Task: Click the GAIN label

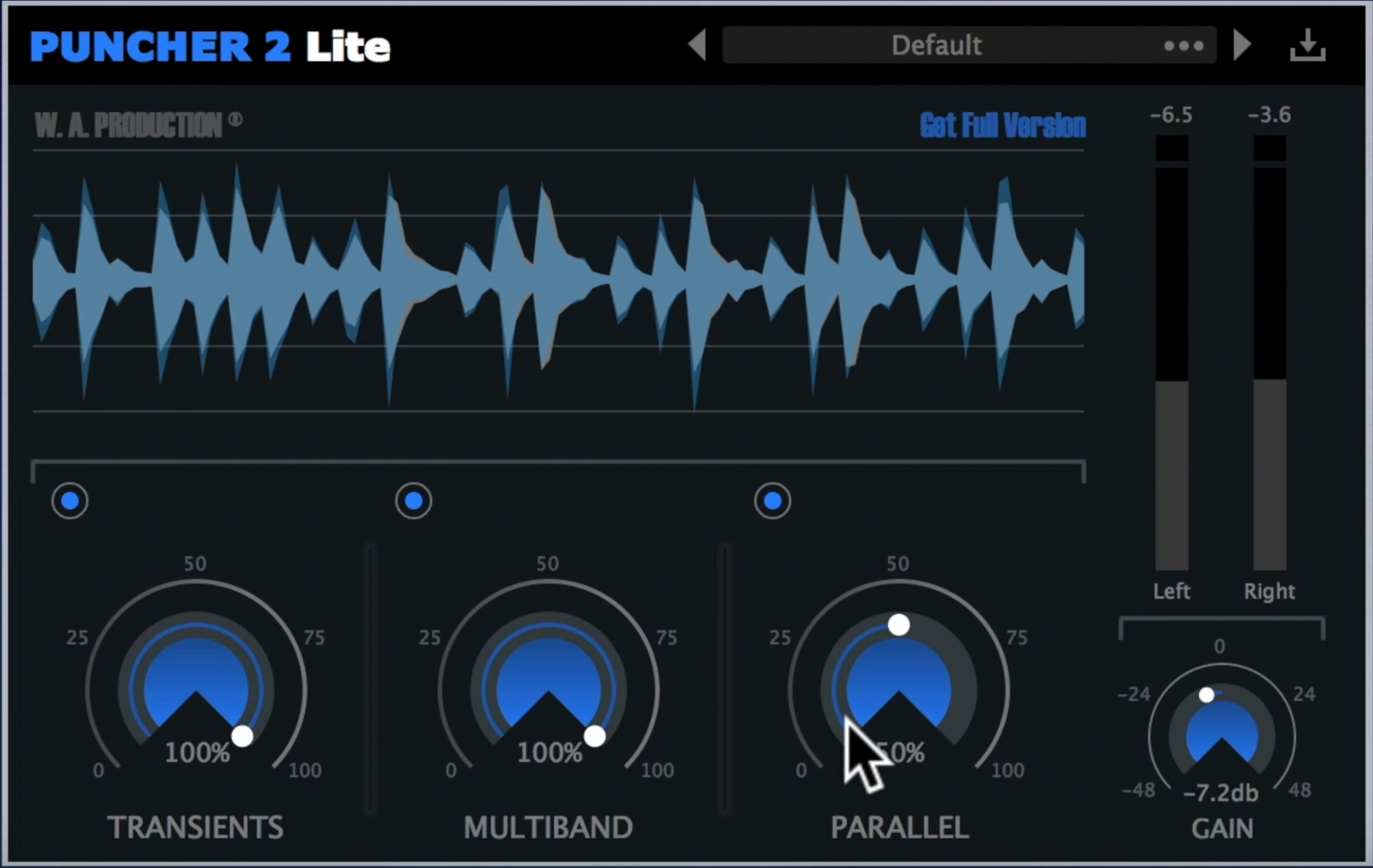Action: click(x=1222, y=829)
